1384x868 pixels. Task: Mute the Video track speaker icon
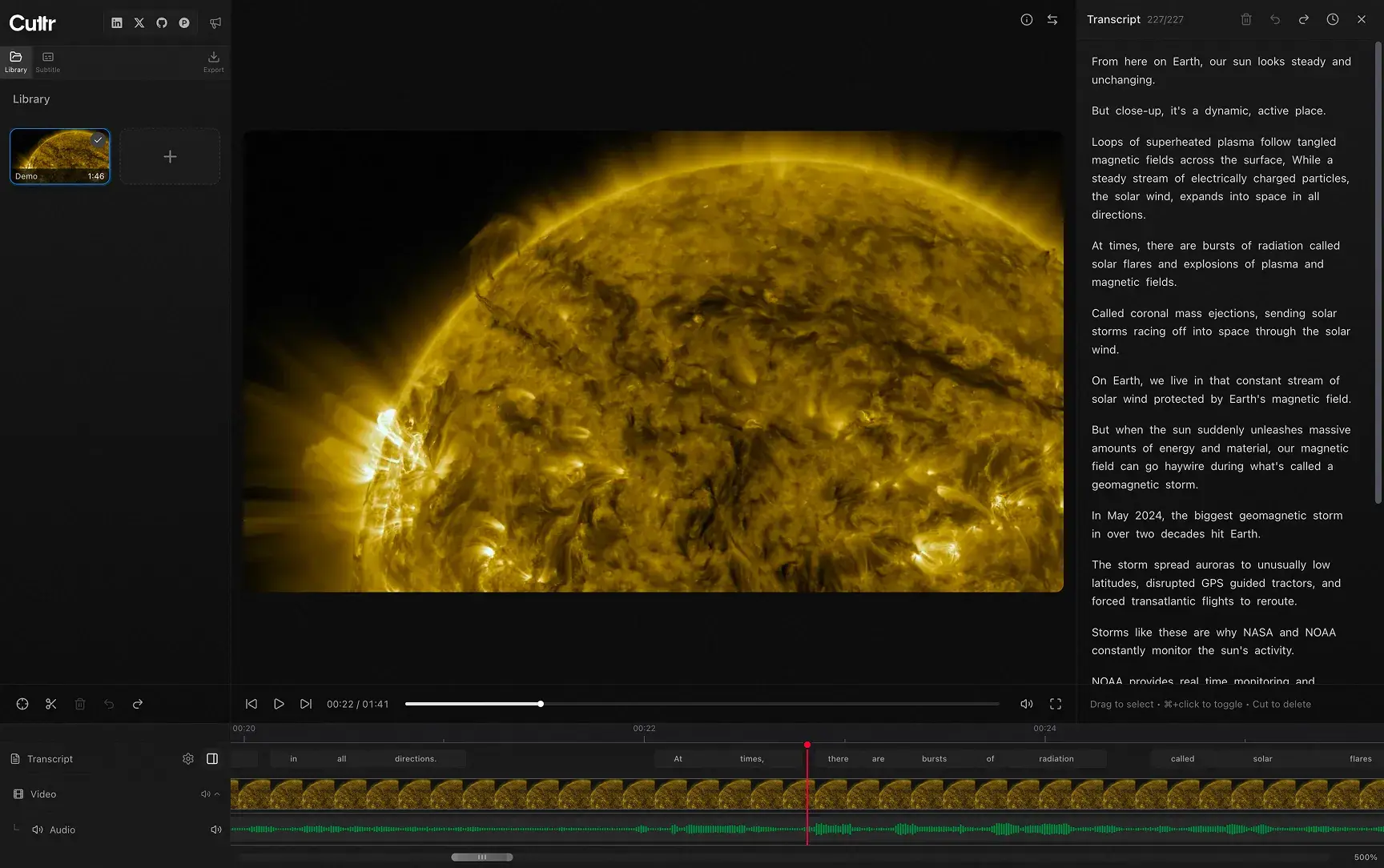[206, 794]
